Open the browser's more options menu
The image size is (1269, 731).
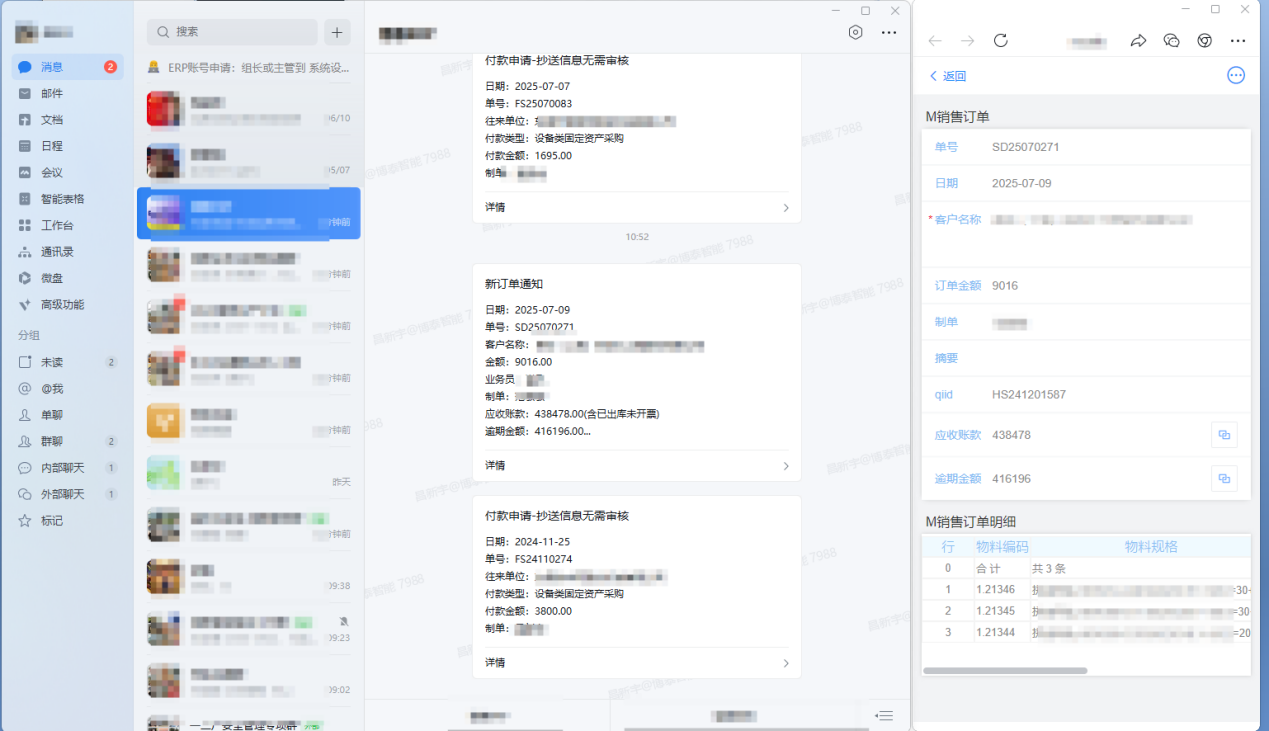(1238, 41)
